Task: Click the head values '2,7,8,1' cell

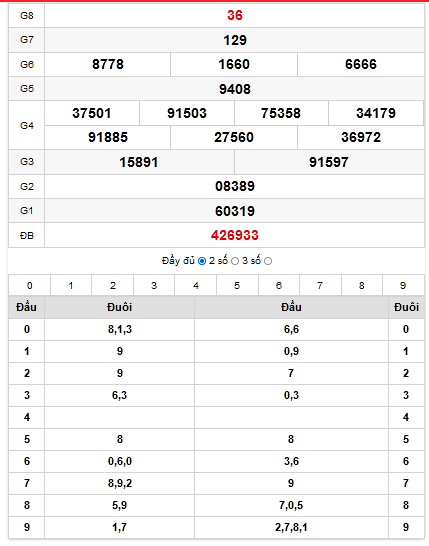Action: click(291, 528)
